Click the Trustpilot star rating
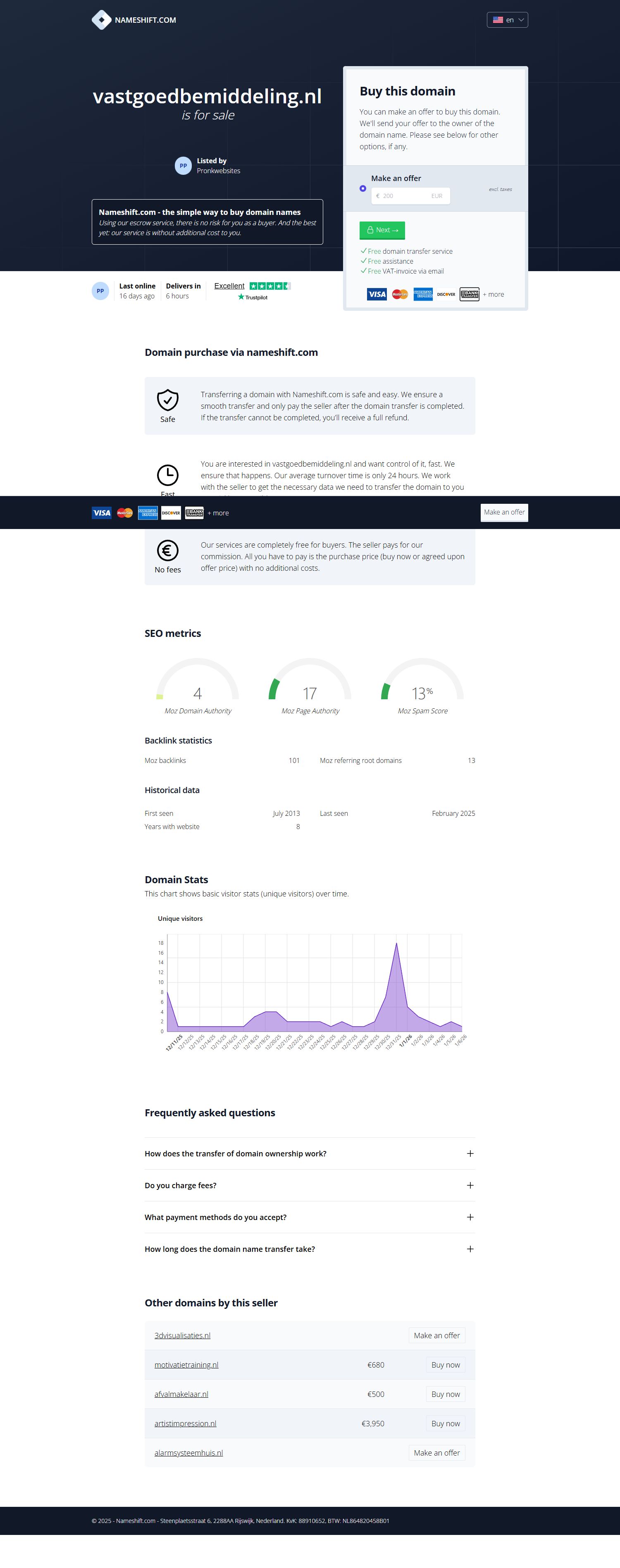Viewport: 620px width, 1568px height. [270, 286]
